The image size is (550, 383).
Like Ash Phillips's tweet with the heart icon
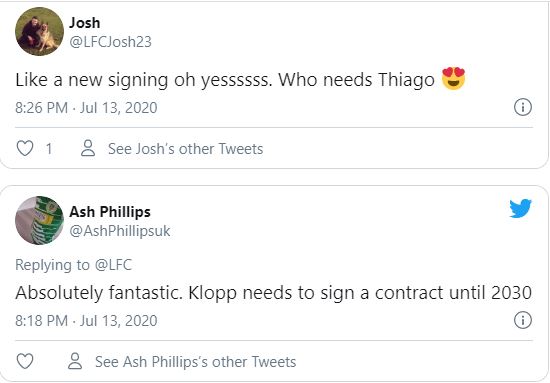[x=25, y=361]
